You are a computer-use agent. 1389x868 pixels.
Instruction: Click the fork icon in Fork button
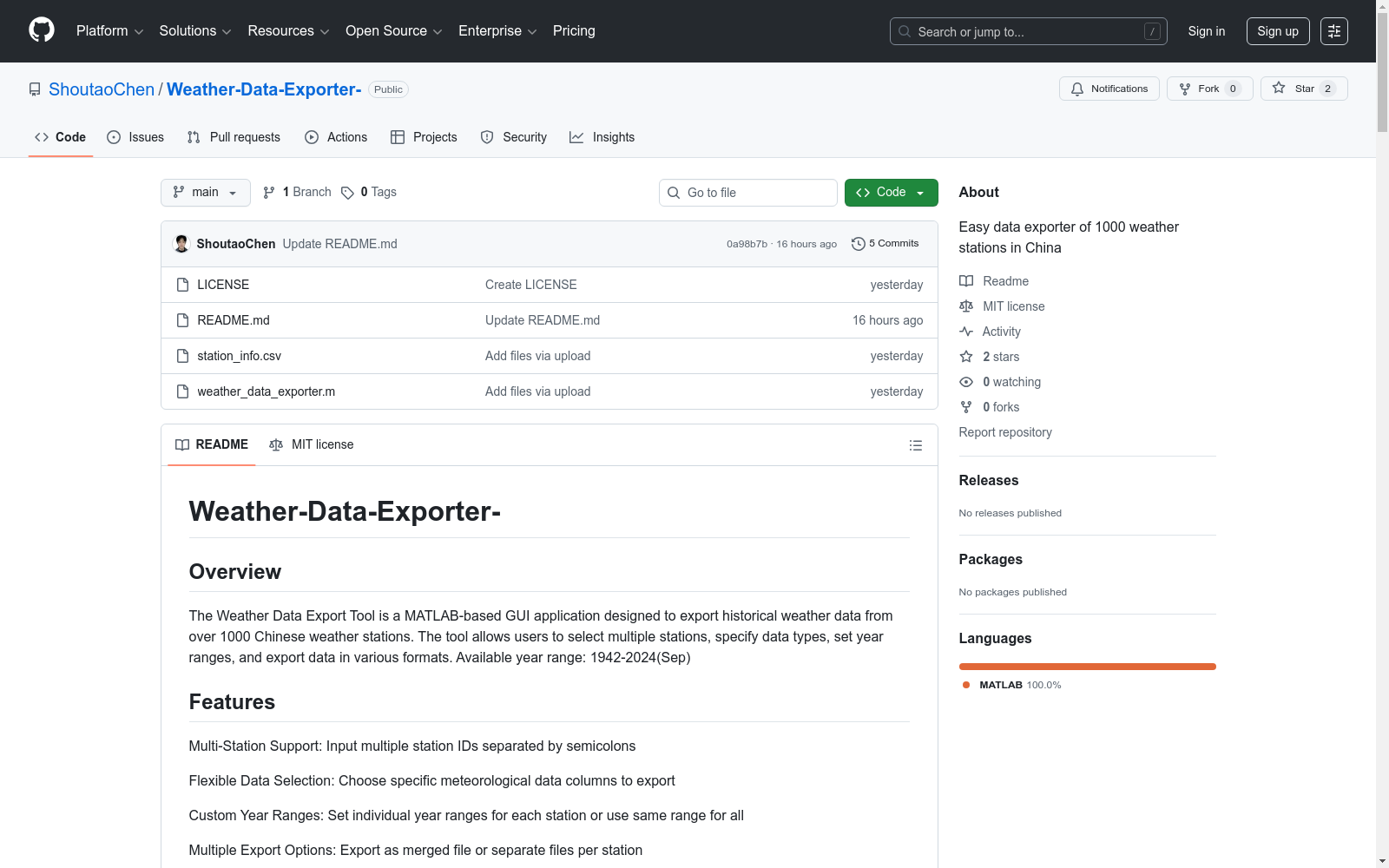(x=1185, y=89)
